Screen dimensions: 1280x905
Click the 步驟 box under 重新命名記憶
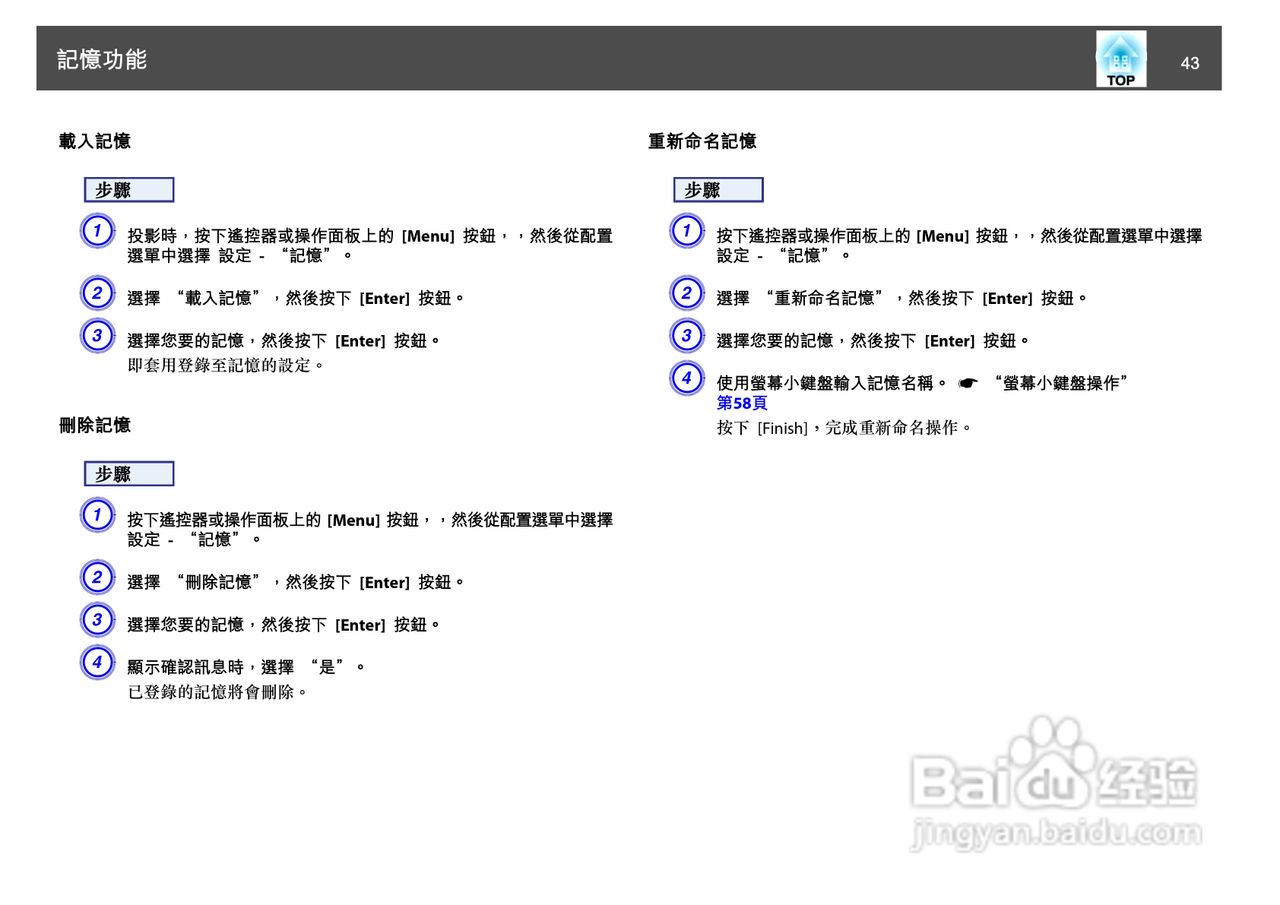tap(718, 189)
